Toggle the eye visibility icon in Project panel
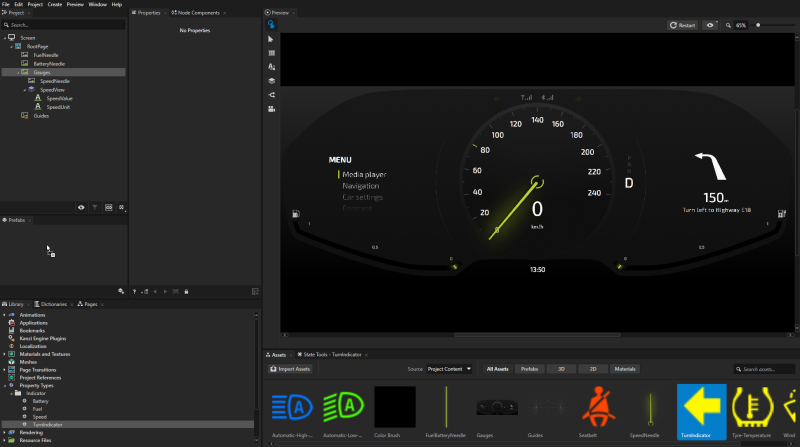Viewport: 800px width, 447px height. [81, 207]
